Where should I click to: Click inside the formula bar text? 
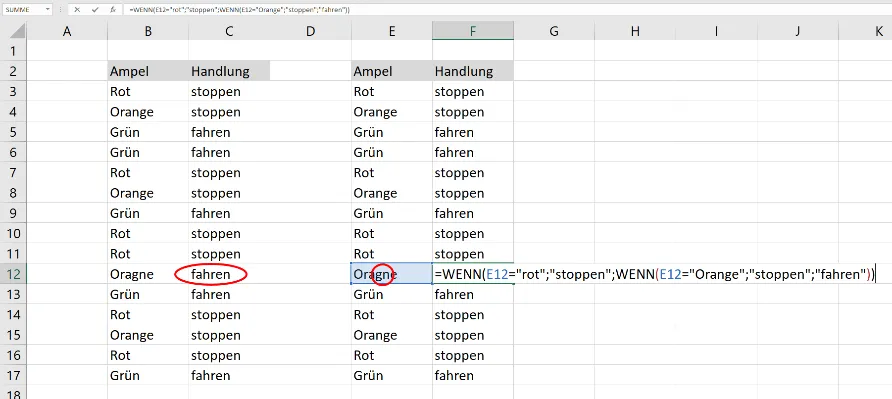(x=239, y=10)
